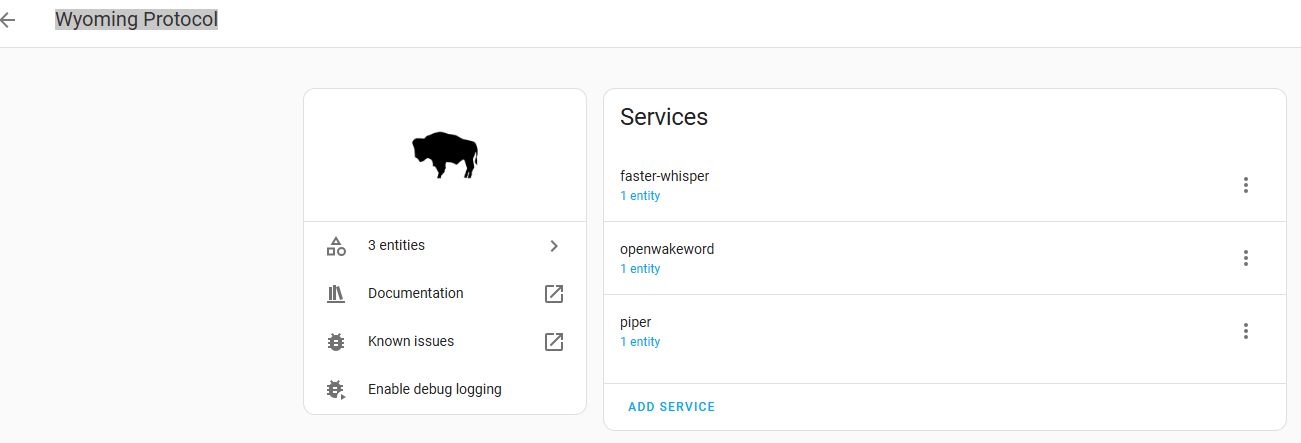1301x443 pixels.
Task: Open piper three-dot menu
Action: (x=1246, y=331)
